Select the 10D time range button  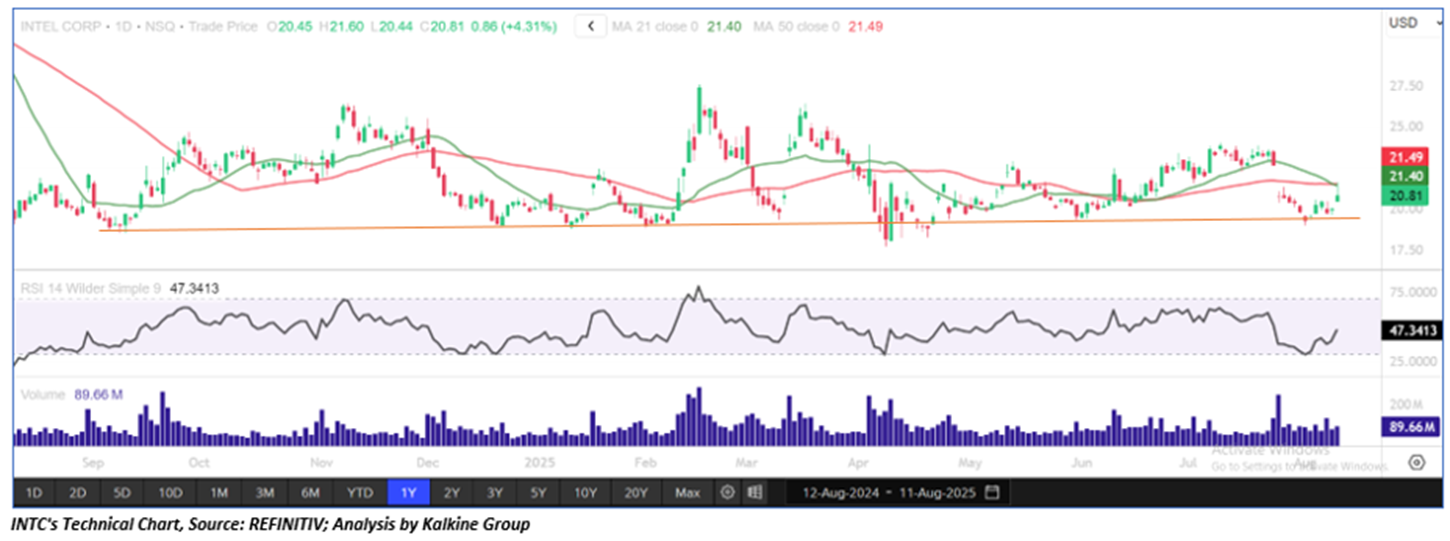pos(170,493)
